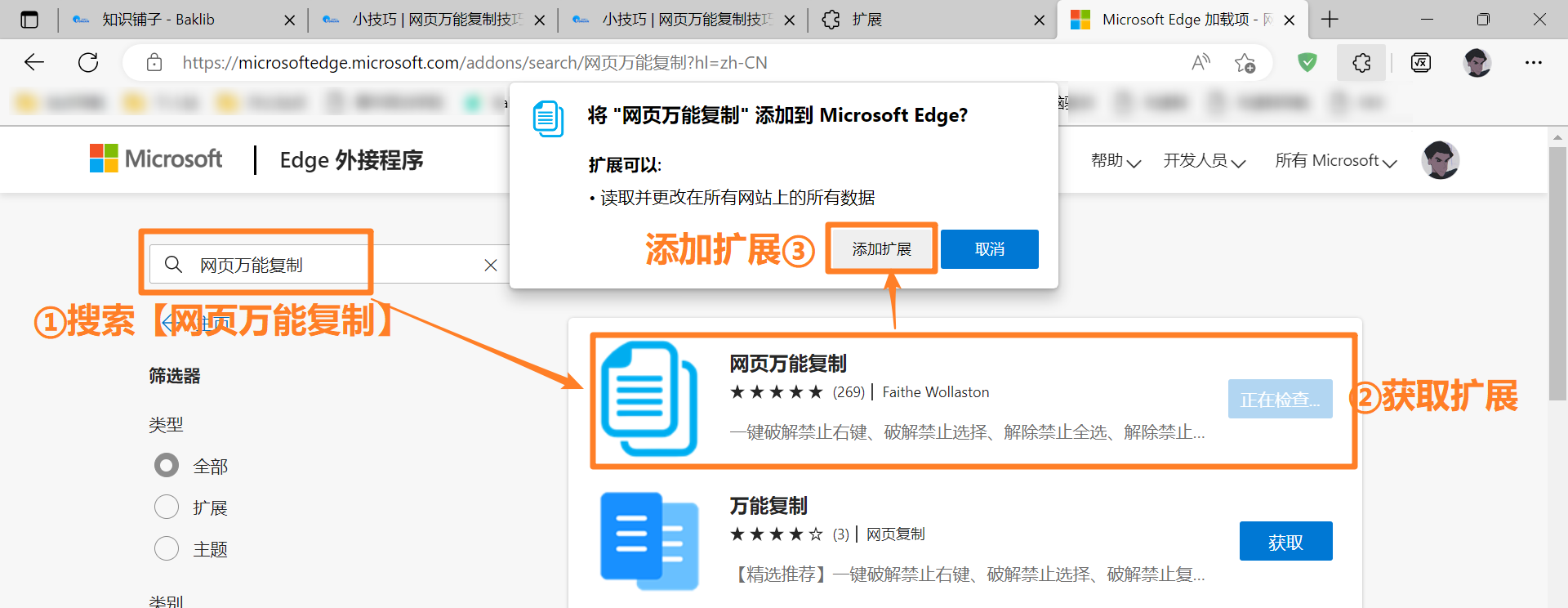The image size is (1568, 608).
Task: Expand the 开发人员 dropdown
Action: 1205,161
